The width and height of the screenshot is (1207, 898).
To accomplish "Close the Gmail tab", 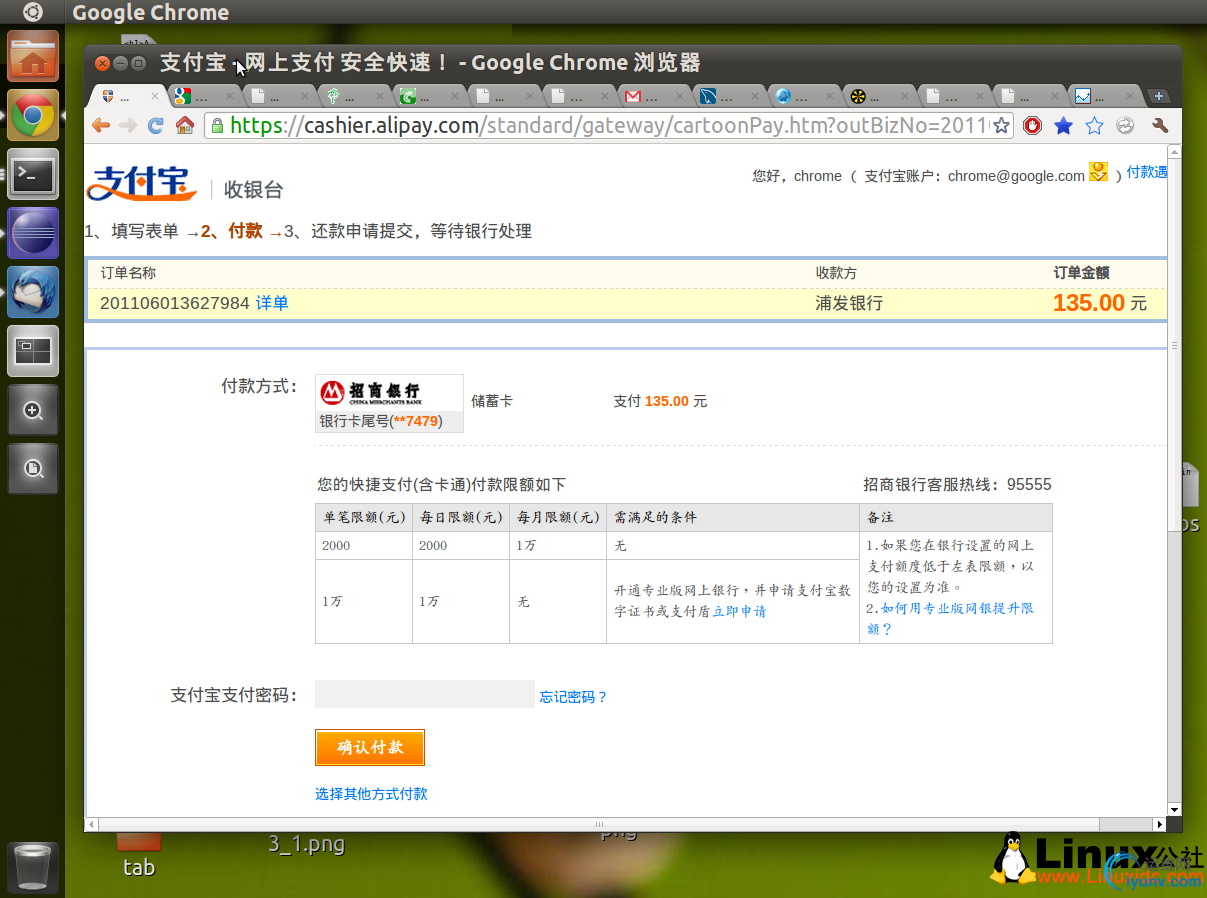I will (679, 97).
